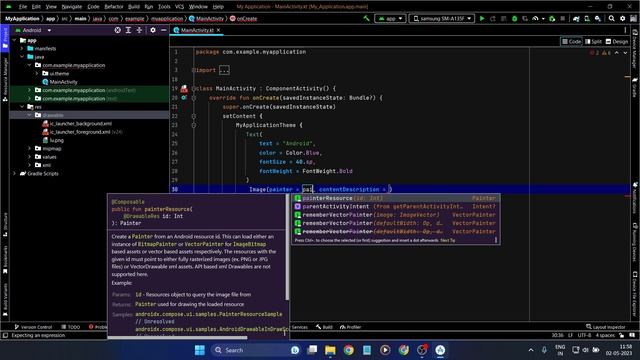Click the override gutter icon on line 20

click(x=184, y=98)
